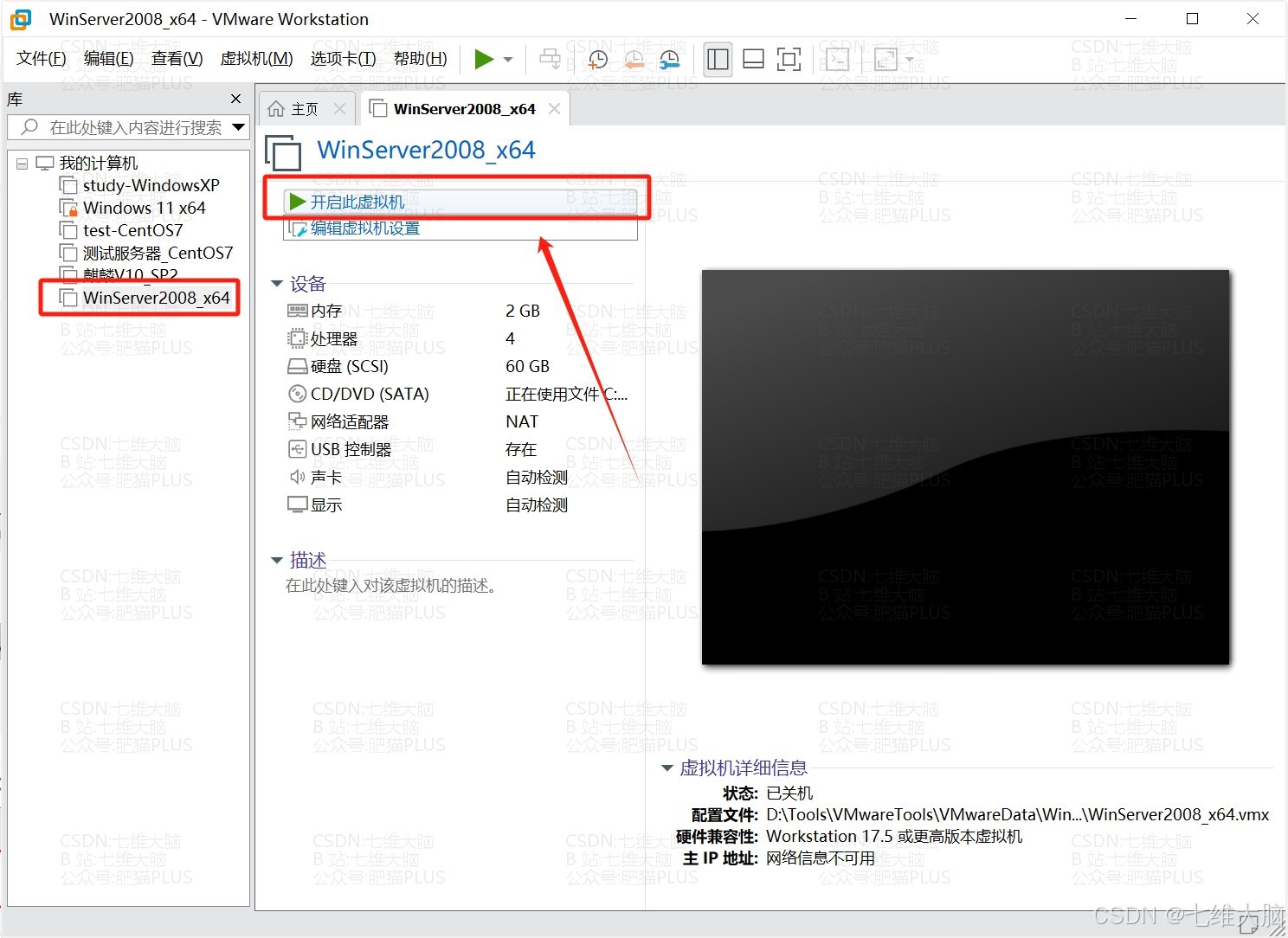This screenshot has height=938, width=1288.
Task: Click the 硬盘 (SCSI) device row
Action: (459, 366)
